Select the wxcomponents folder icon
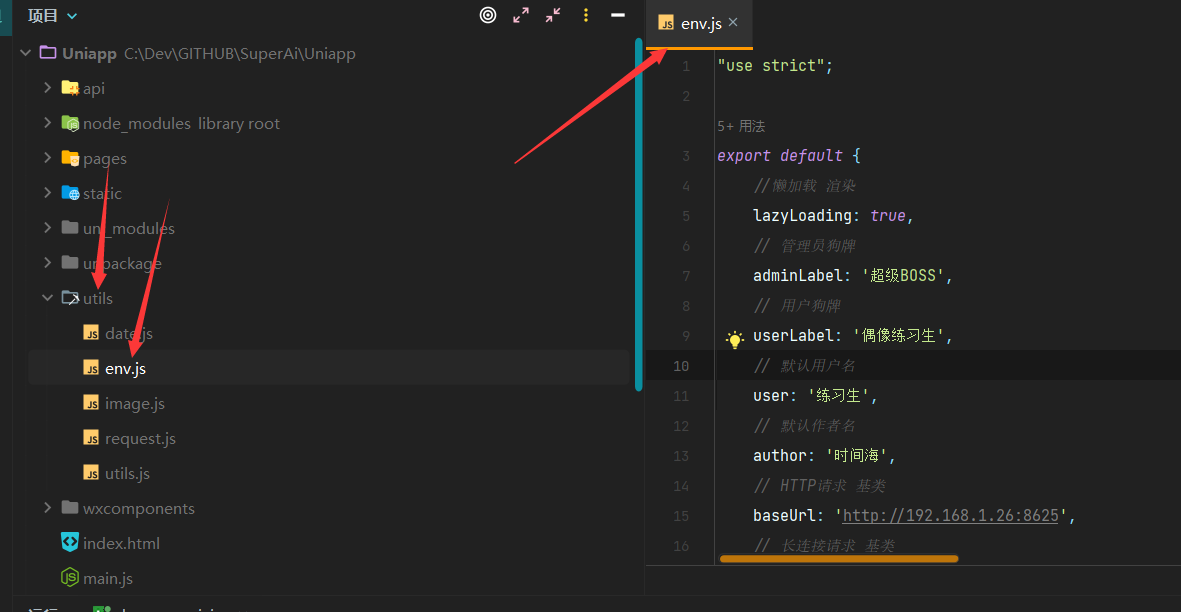Image resolution: width=1181 pixels, height=612 pixels. coord(70,507)
